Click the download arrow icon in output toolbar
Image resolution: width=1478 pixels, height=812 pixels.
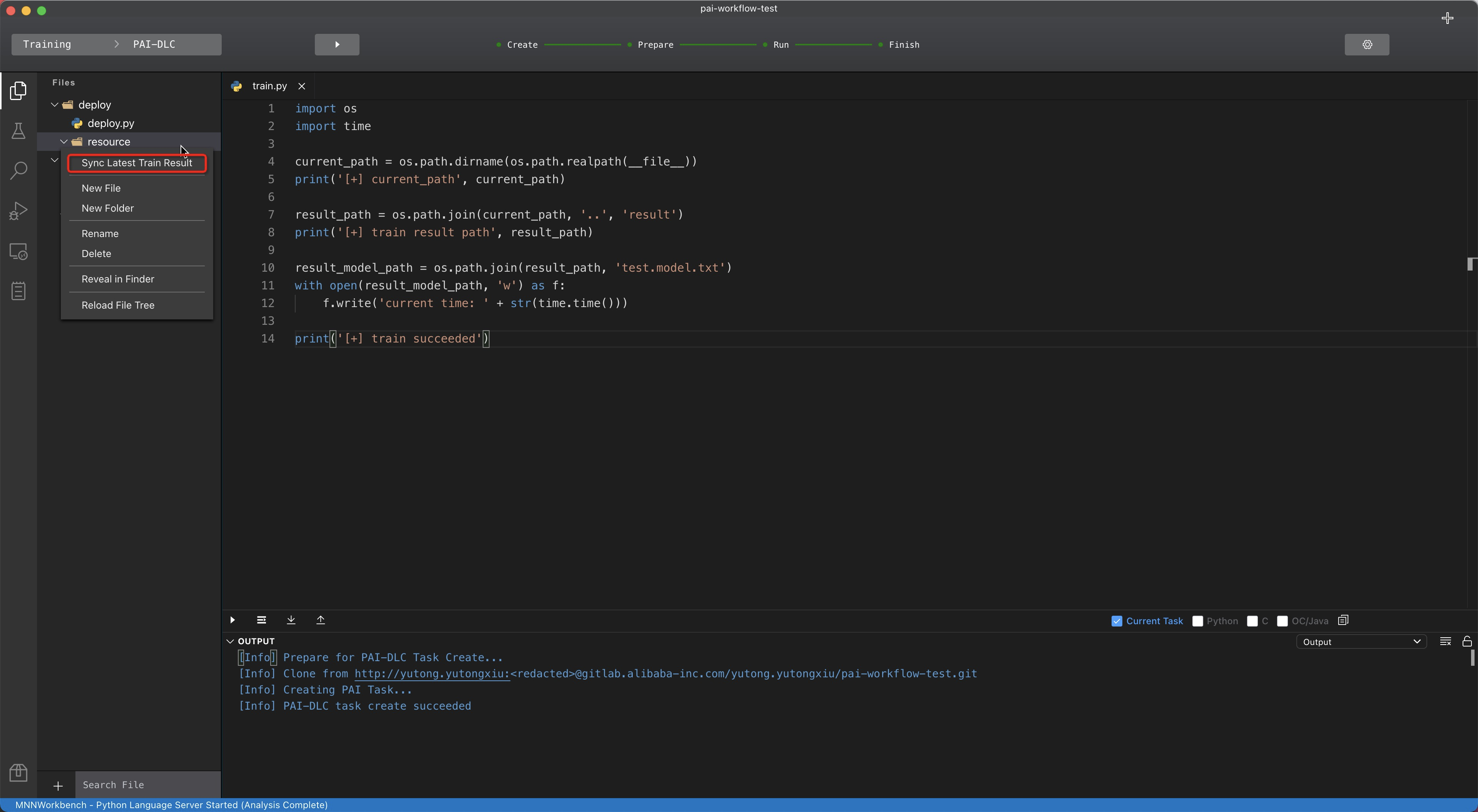pyautogui.click(x=291, y=620)
